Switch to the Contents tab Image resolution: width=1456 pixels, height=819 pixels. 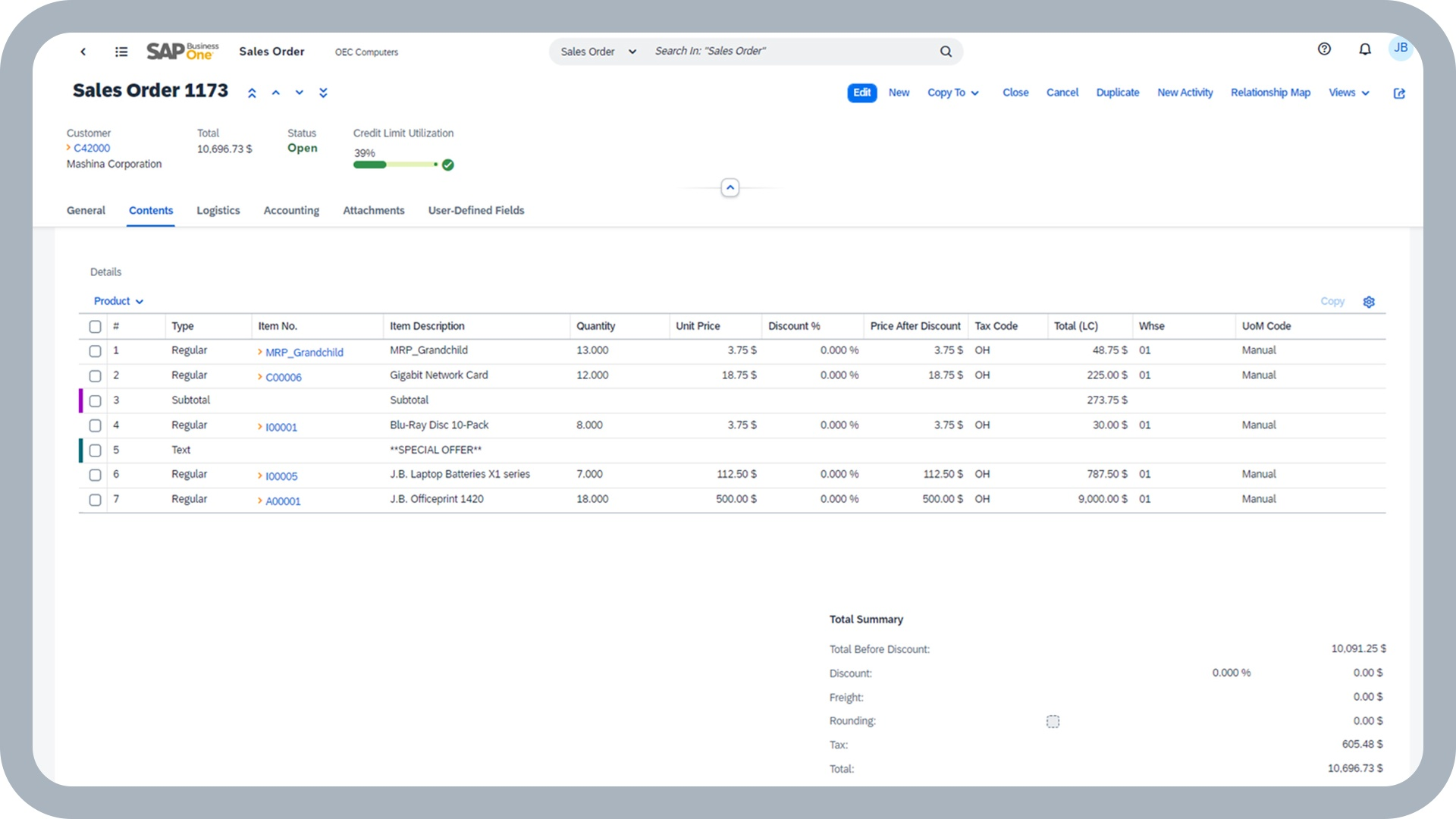[151, 210]
